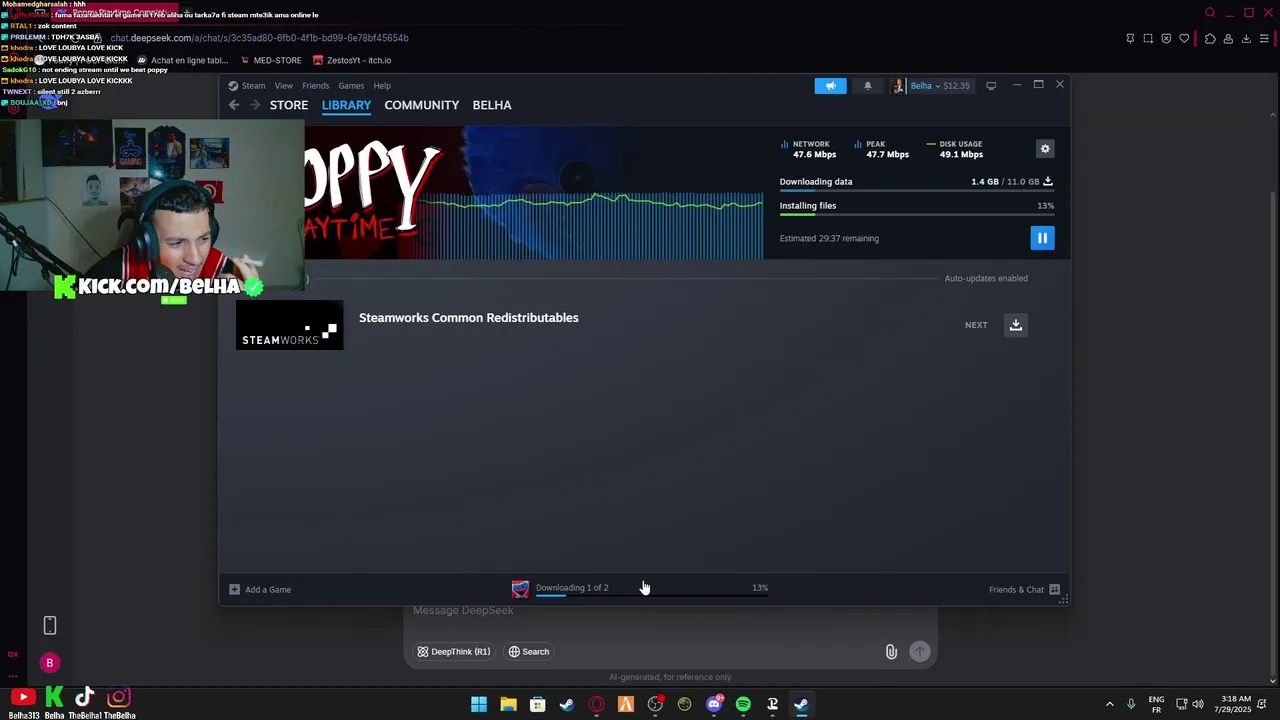Open the LIBRARY tab in Steam
The image size is (1280, 720).
click(x=346, y=105)
